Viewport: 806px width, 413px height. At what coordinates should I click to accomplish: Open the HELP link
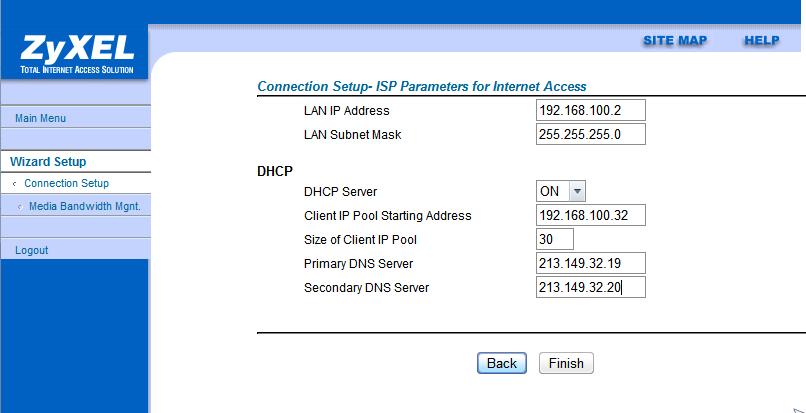(761, 40)
